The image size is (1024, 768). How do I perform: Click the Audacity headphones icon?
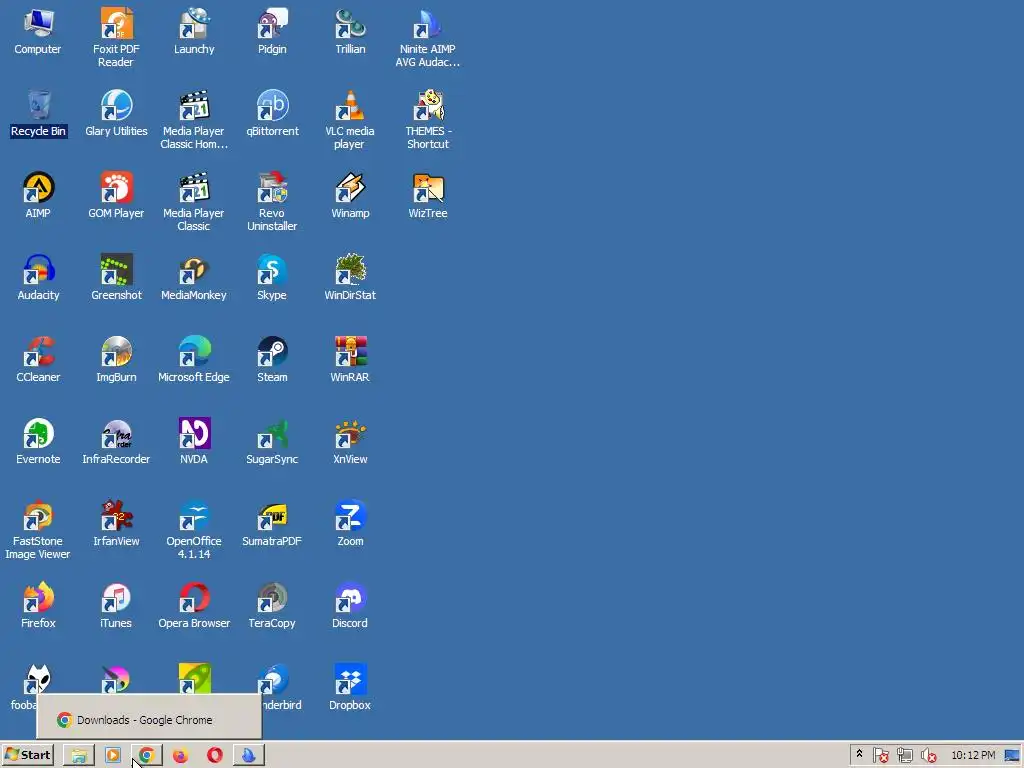pyautogui.click(x=38, y=278)
